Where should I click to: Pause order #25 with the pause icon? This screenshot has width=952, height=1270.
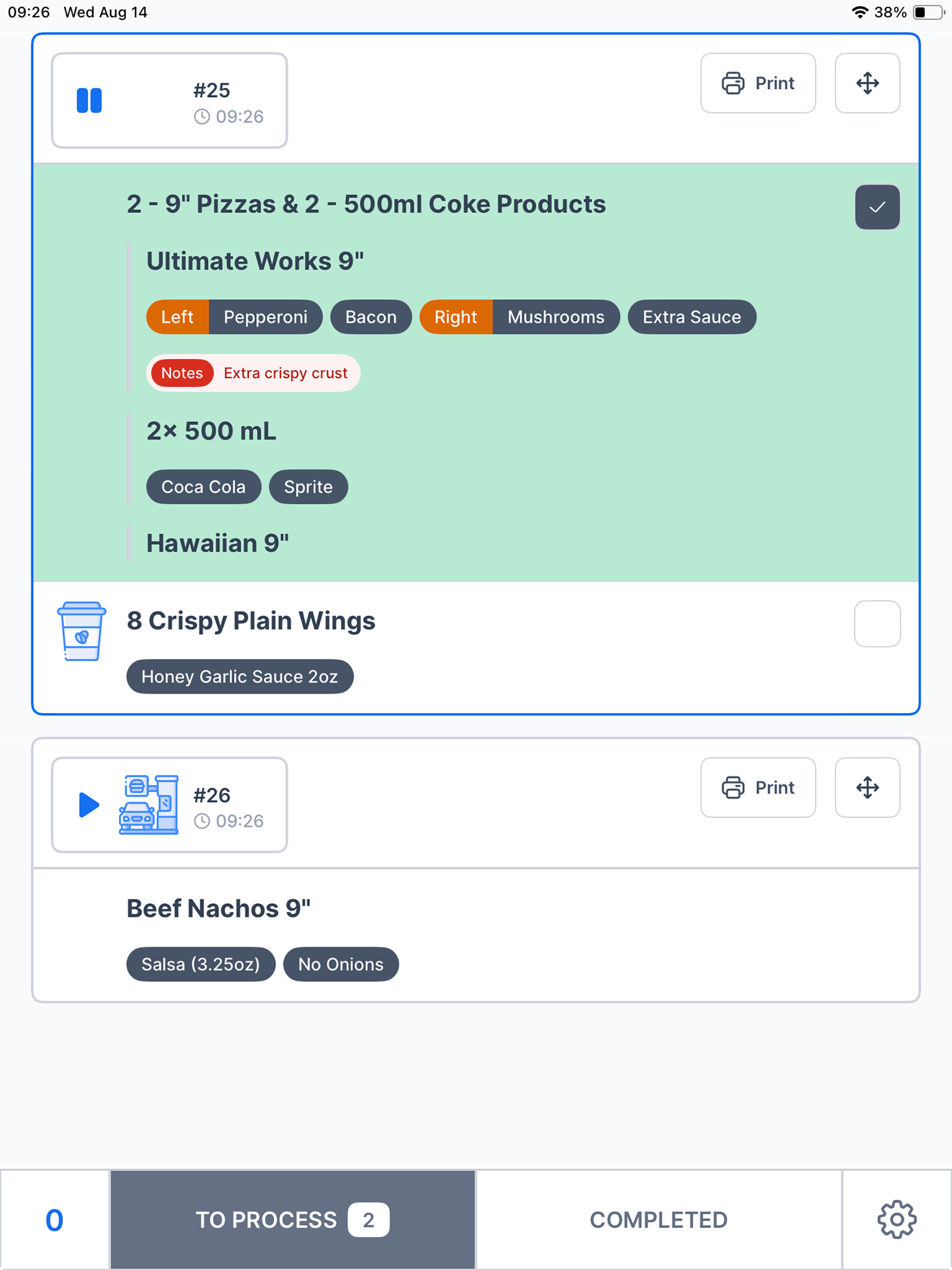pos(89,100)
